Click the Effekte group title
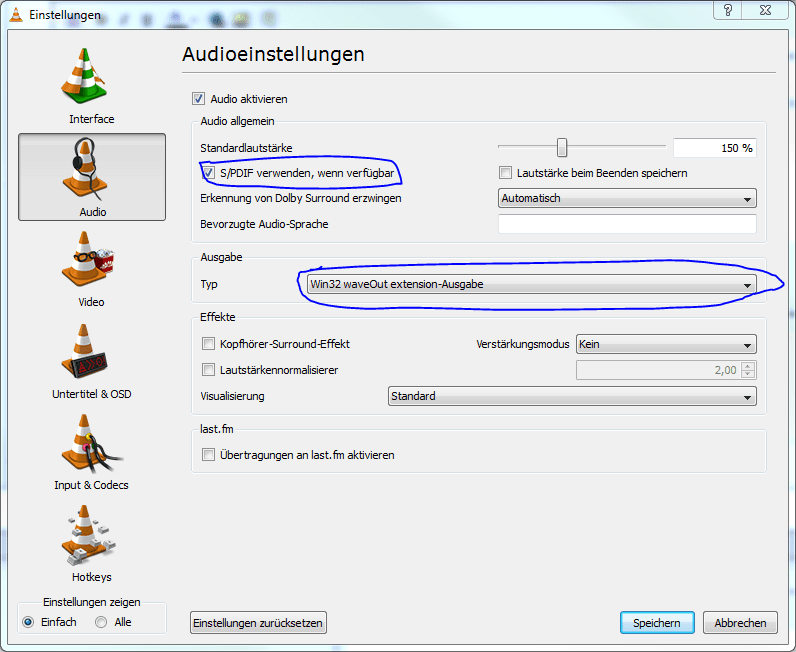Screen dimensions: 796x652 tap(218, 317)
